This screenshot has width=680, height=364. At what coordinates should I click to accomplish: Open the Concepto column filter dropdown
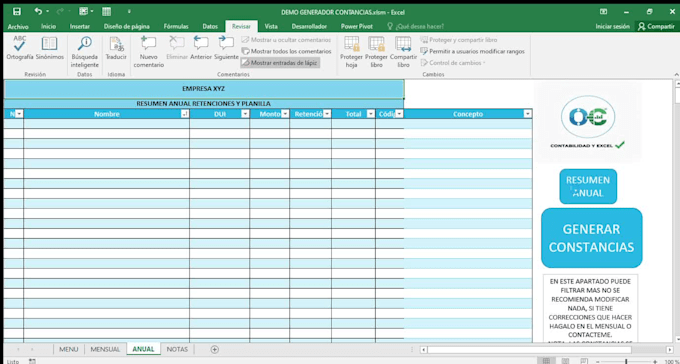(527, 114)
